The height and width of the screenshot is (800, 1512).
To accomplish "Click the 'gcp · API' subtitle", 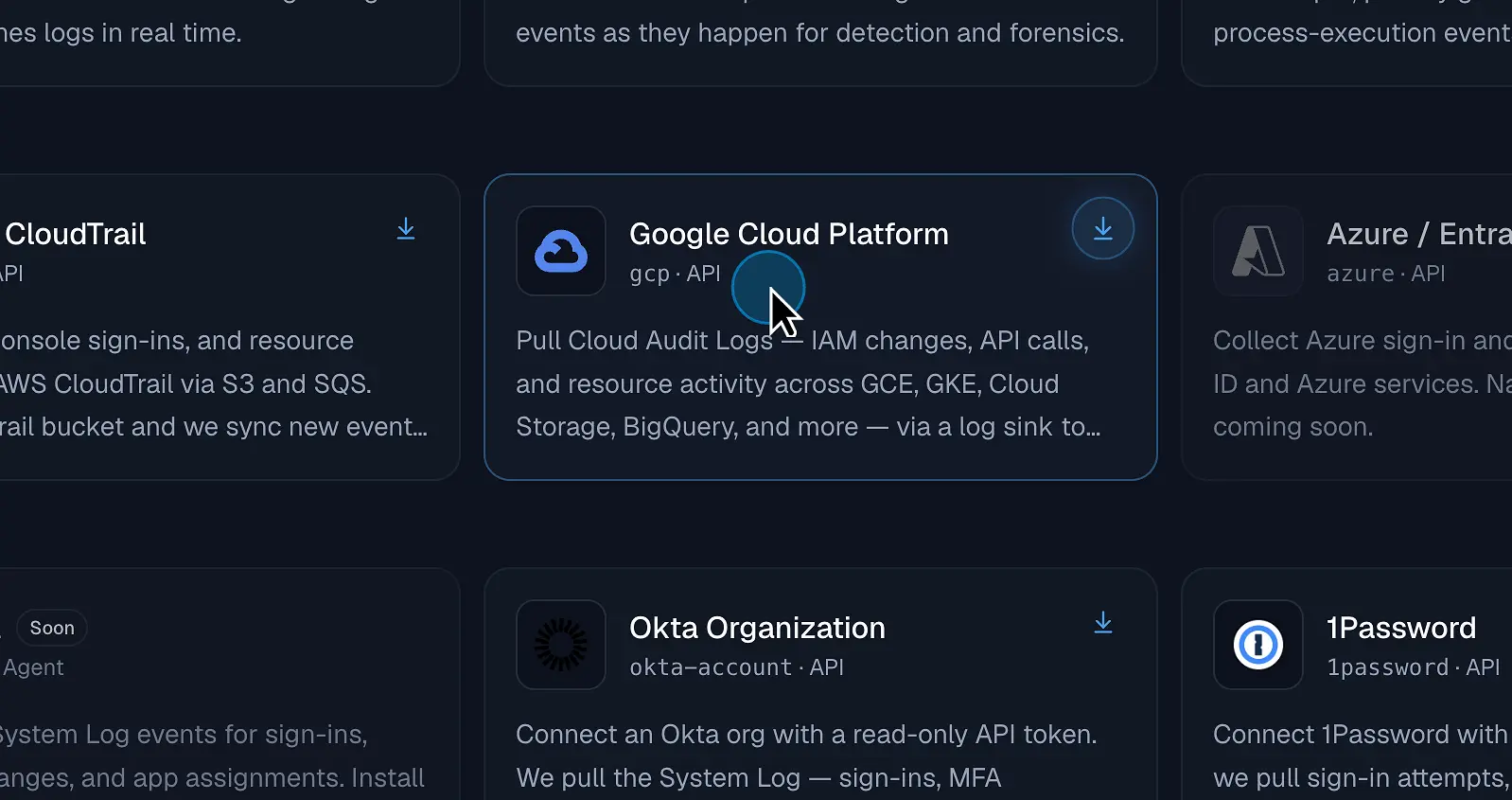I will coord(676,274).
